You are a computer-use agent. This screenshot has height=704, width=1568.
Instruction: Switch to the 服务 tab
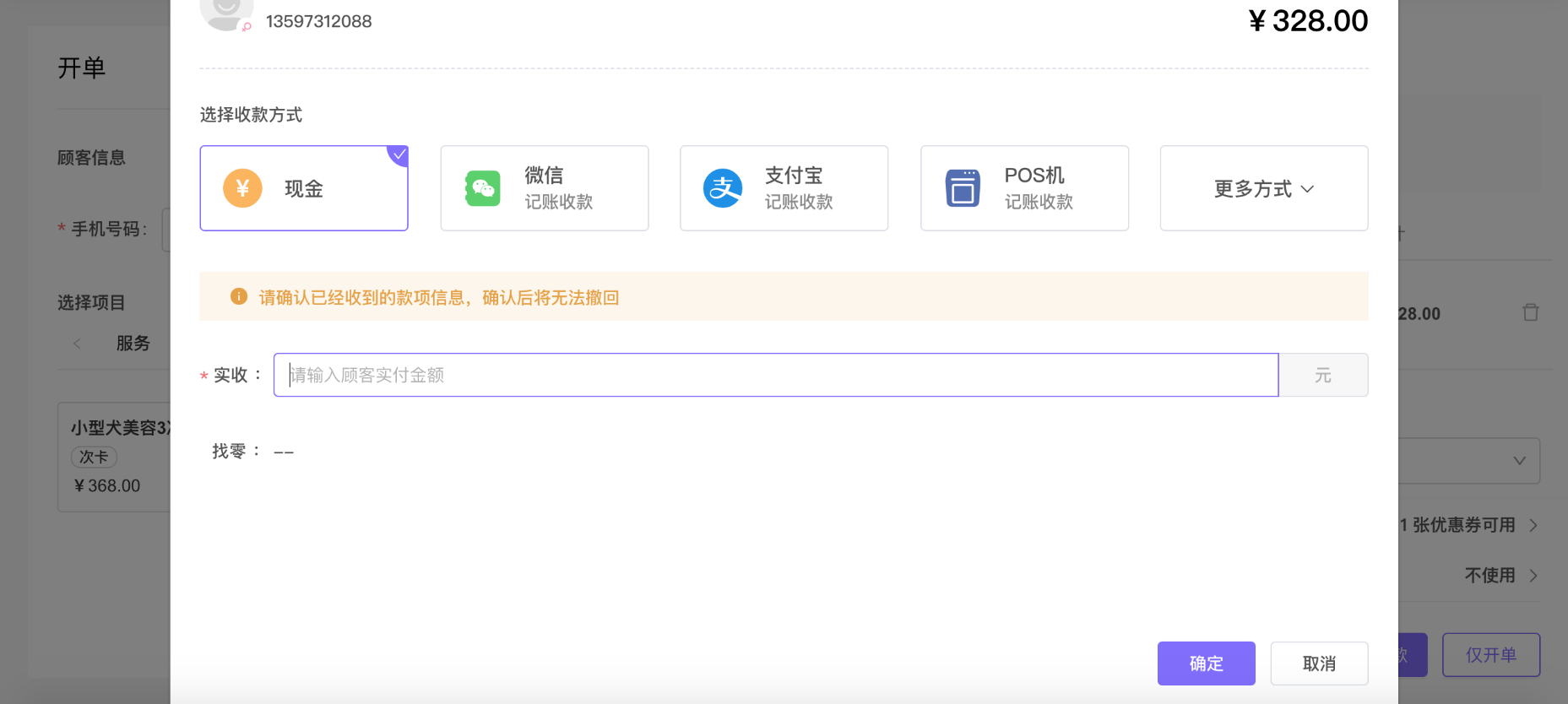(133, 344)
